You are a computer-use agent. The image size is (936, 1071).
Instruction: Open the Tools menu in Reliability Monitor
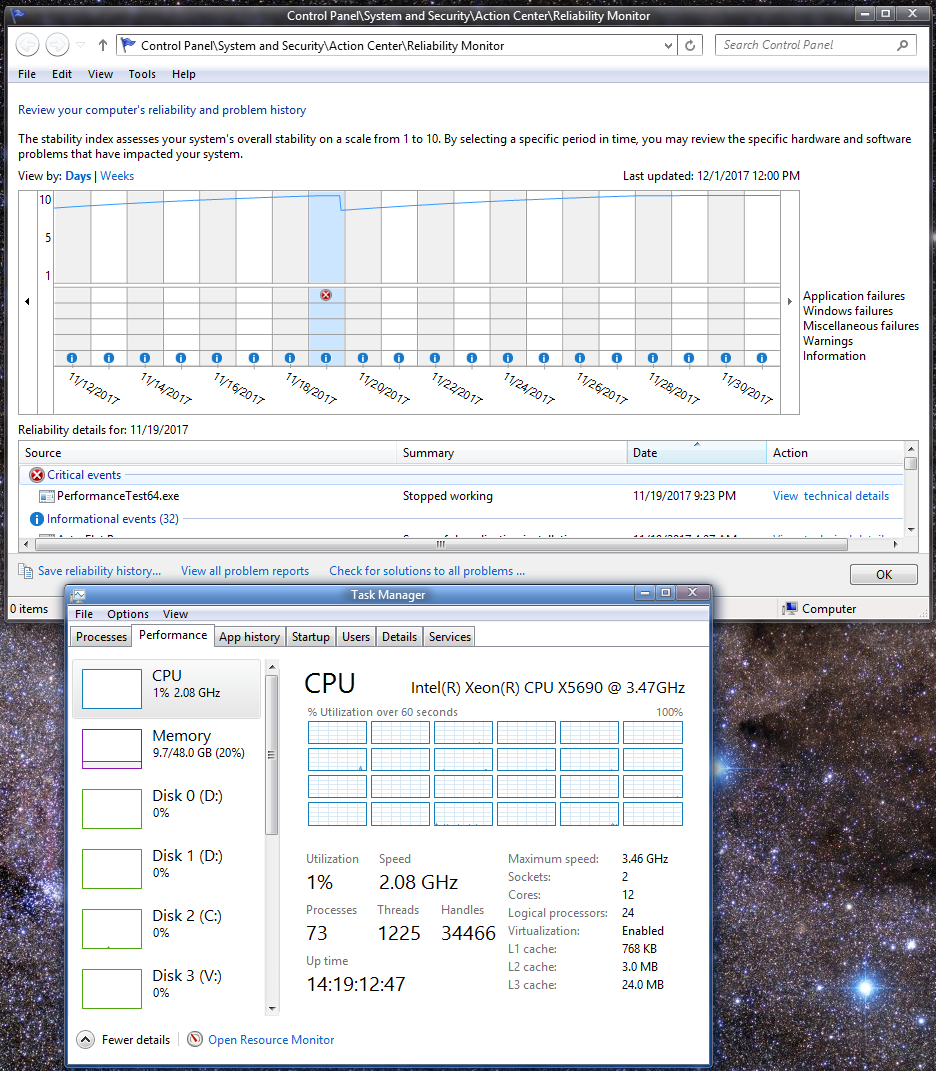142,74
